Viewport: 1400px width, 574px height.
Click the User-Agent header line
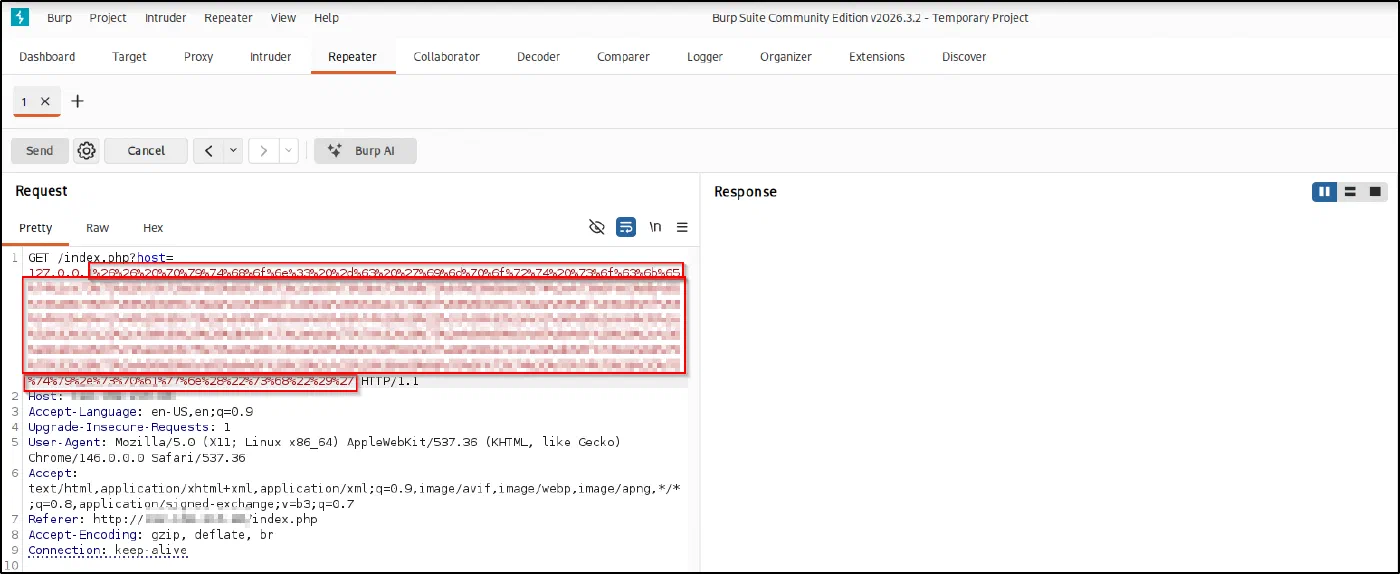pyautogui.click(x=325, y=450)
